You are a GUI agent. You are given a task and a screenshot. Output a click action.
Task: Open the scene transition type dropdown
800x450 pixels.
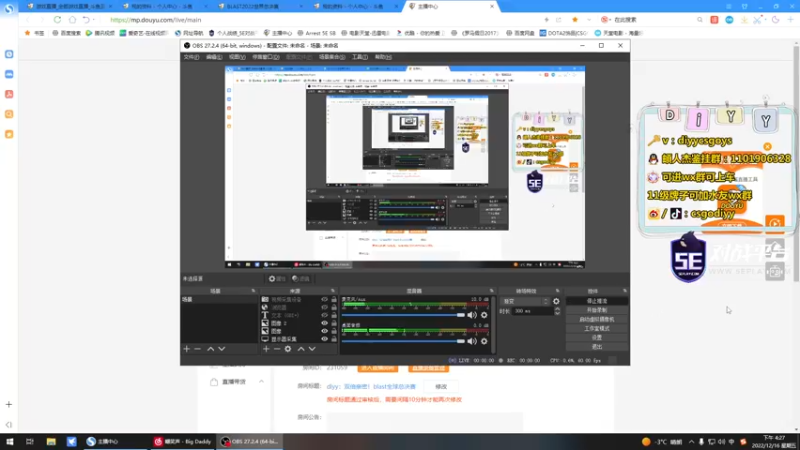coord(526,302)
